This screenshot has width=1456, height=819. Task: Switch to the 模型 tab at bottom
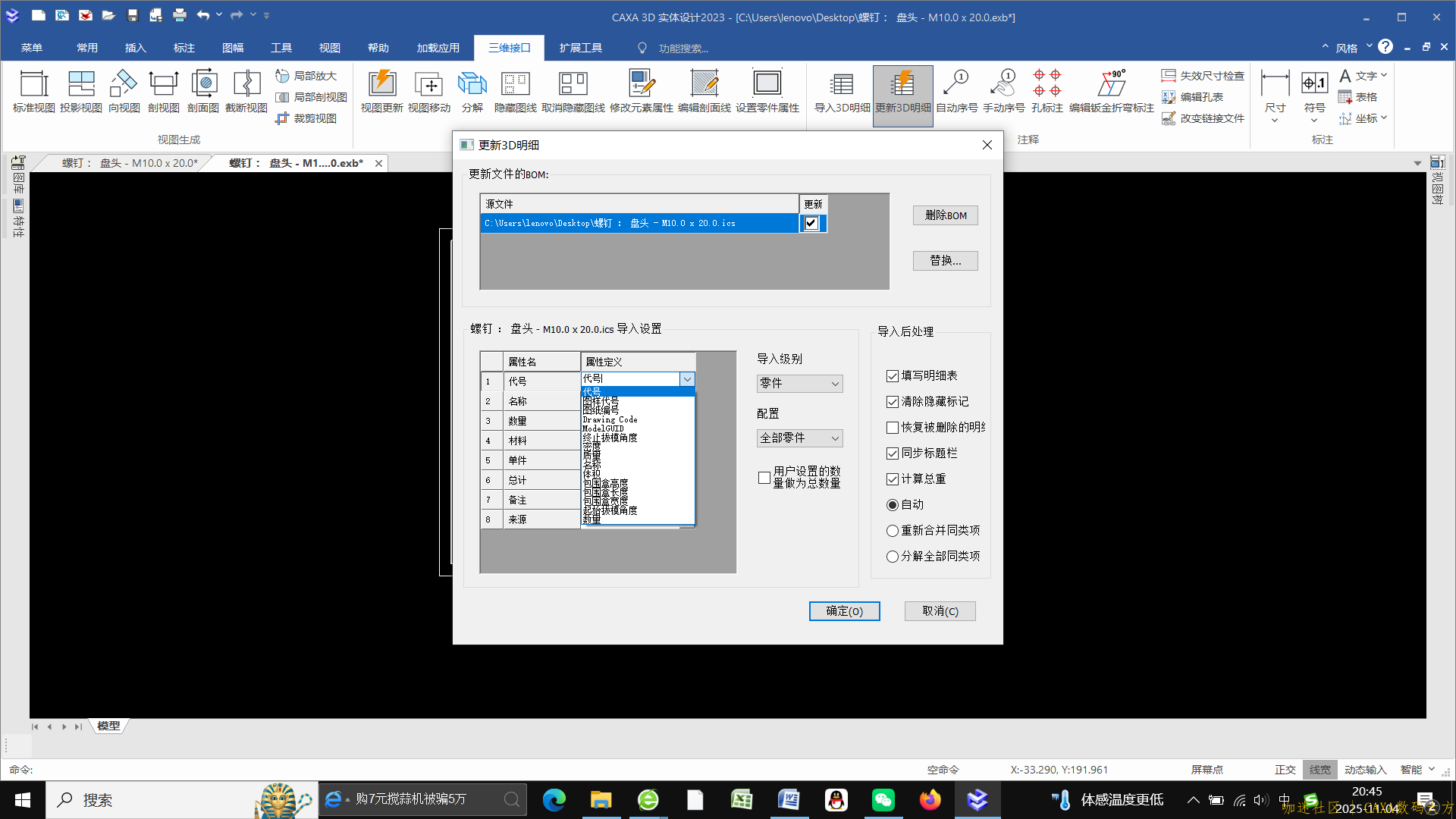[x=108, y=726]
